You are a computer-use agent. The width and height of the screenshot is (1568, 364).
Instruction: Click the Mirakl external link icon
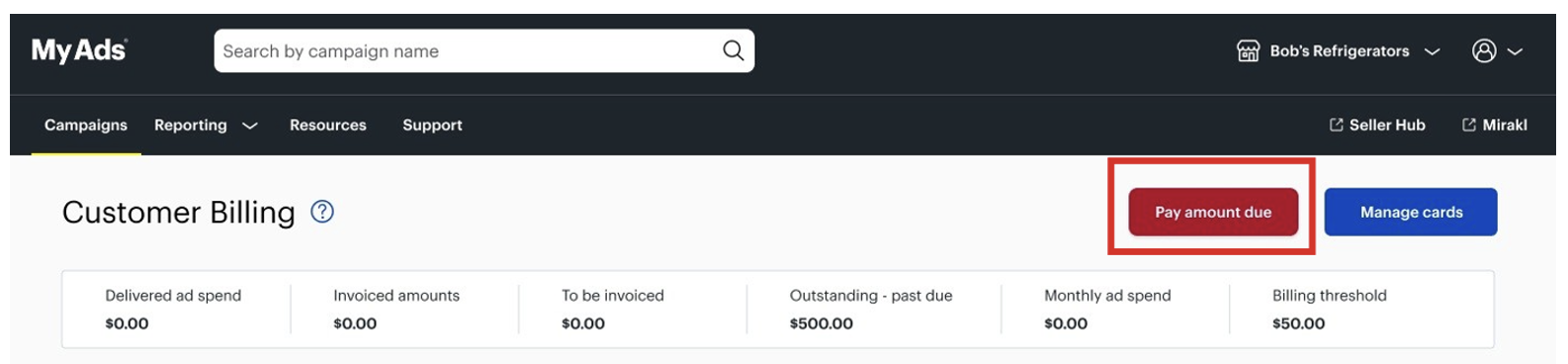(1469, 125)
